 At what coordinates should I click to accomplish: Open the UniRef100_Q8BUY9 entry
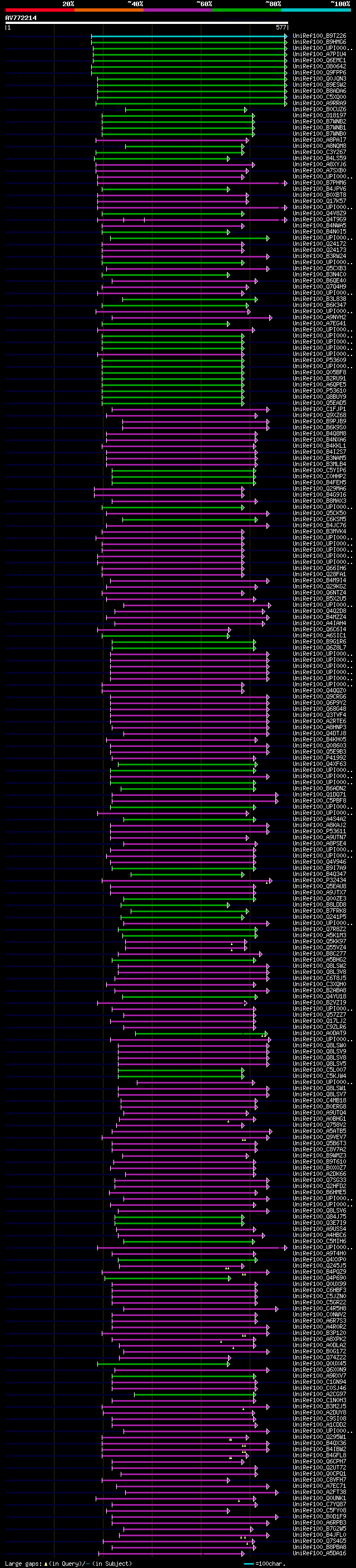319,397
